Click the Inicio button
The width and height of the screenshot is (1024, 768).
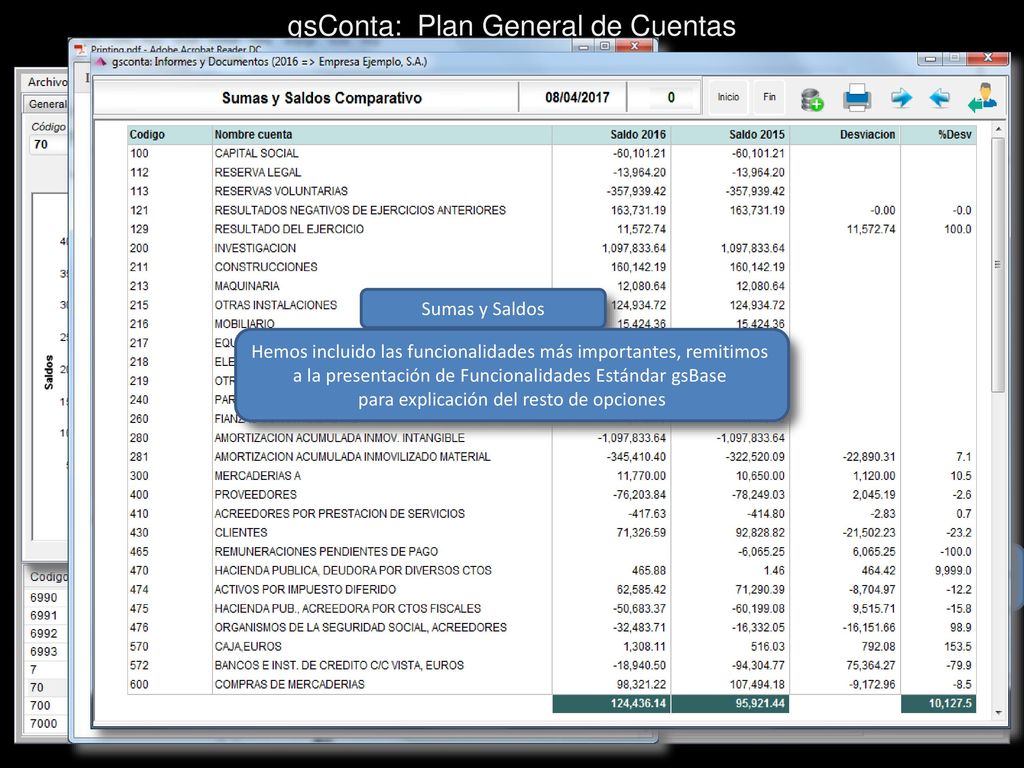click(x=728, y=97)
